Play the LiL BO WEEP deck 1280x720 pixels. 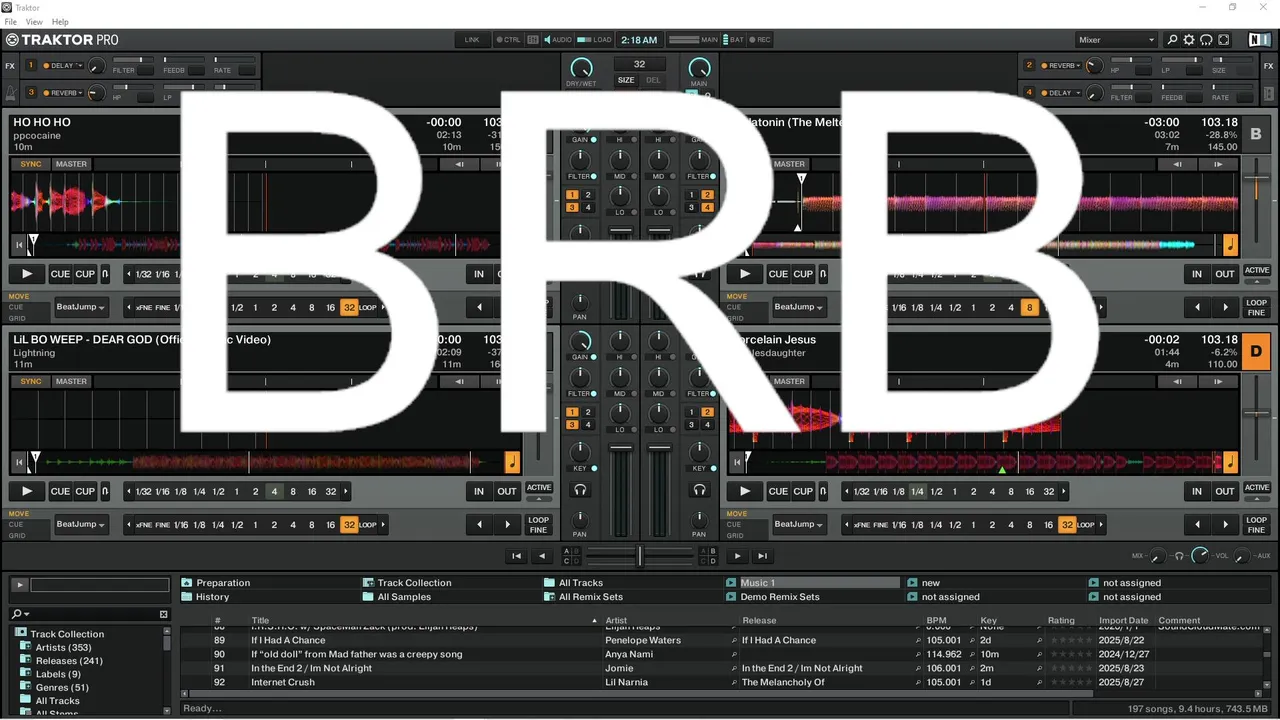(x=27, y=491)
